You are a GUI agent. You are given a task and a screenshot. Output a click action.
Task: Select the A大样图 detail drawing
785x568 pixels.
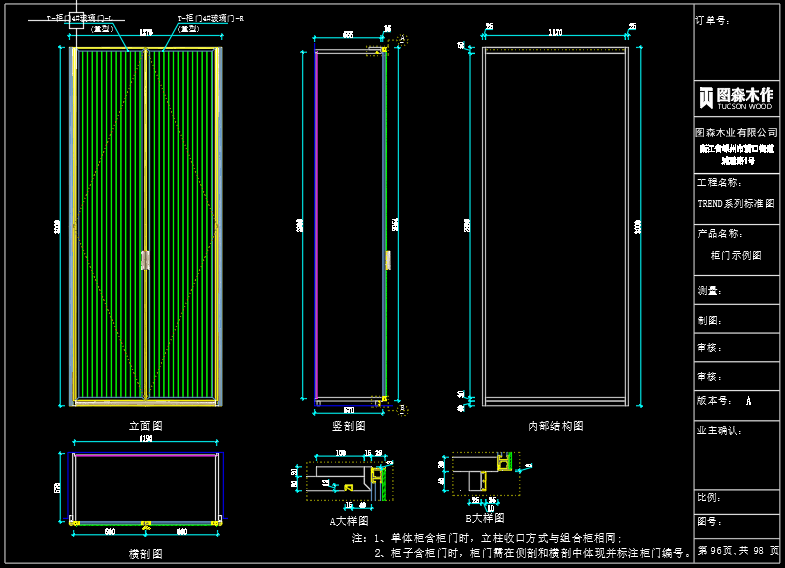point(350,480)
